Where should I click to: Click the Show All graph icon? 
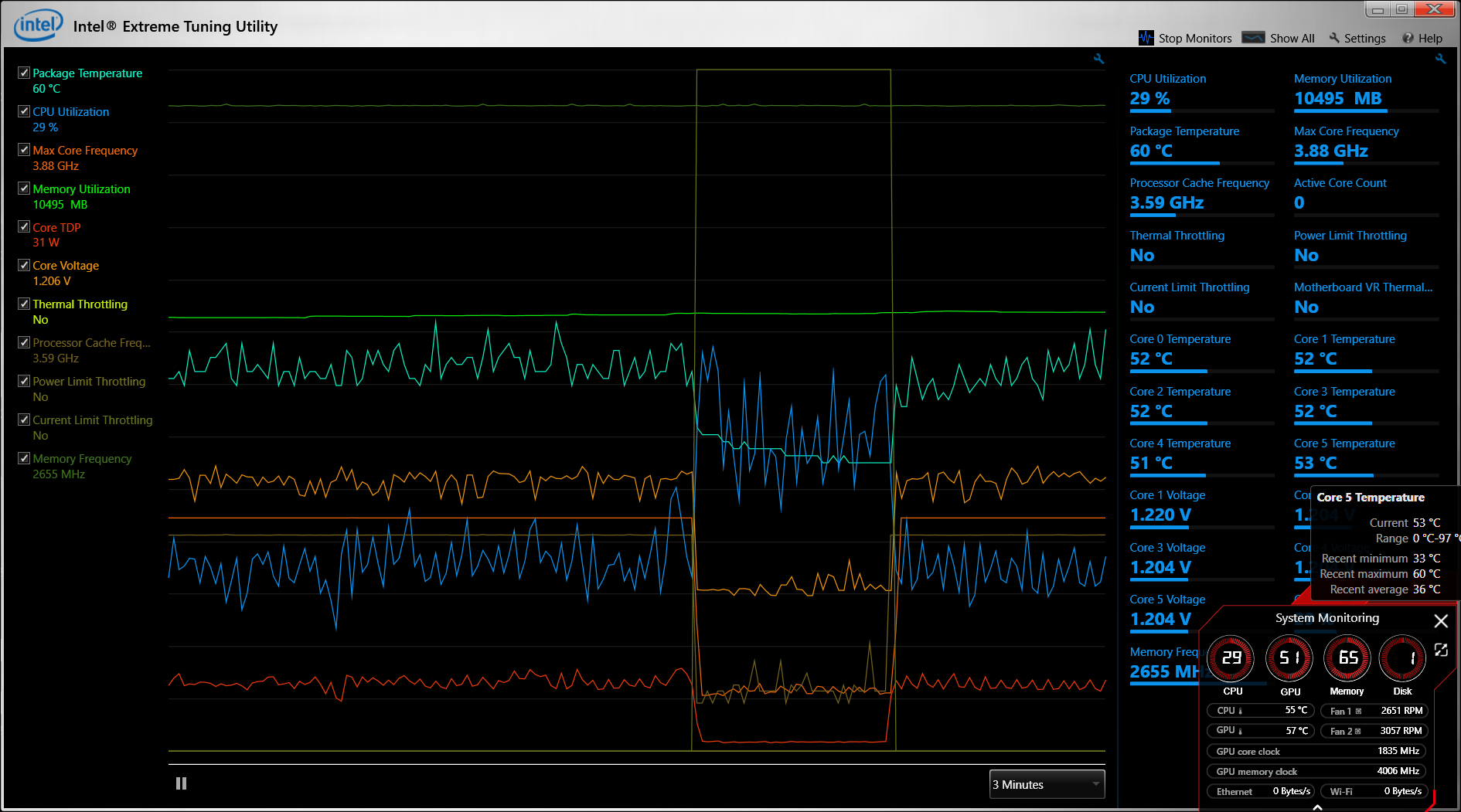[x=1253, y=37]
